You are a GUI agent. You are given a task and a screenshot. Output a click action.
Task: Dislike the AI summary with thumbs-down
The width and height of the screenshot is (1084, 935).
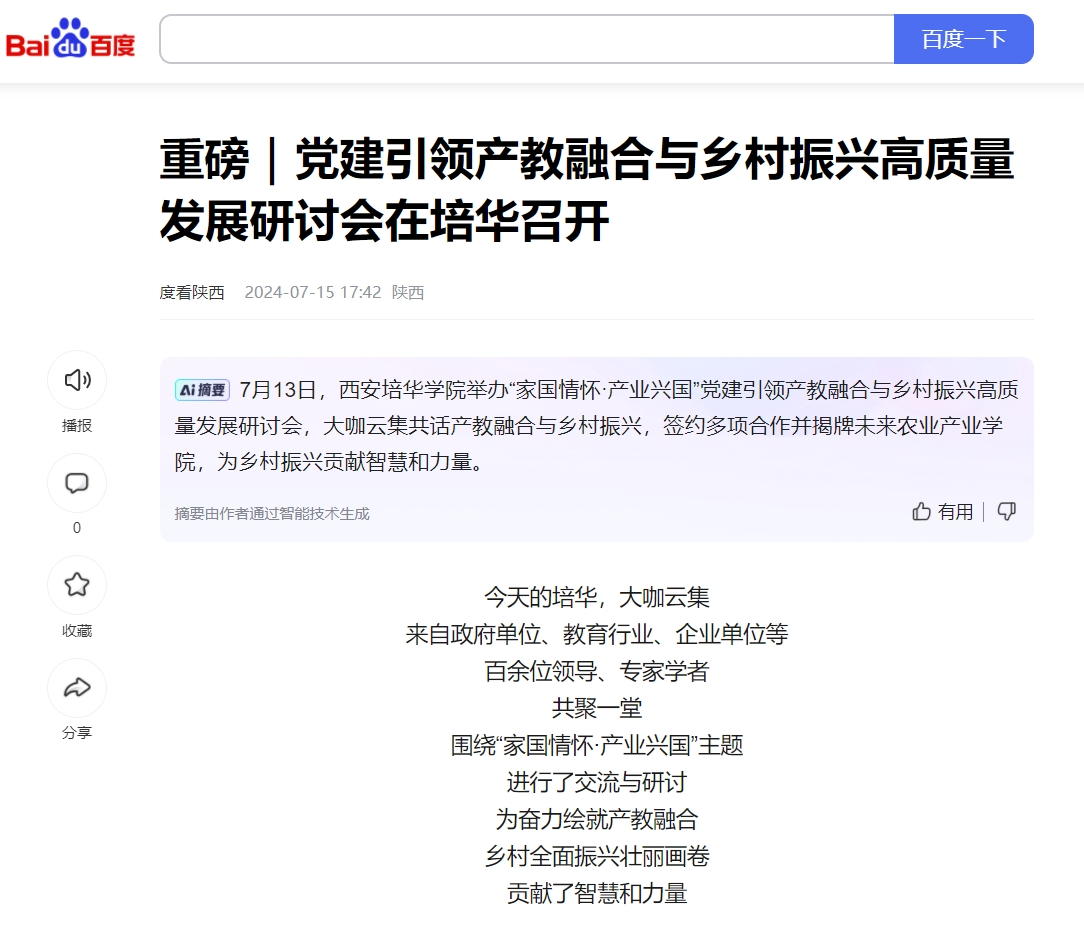coord(1007,512)
